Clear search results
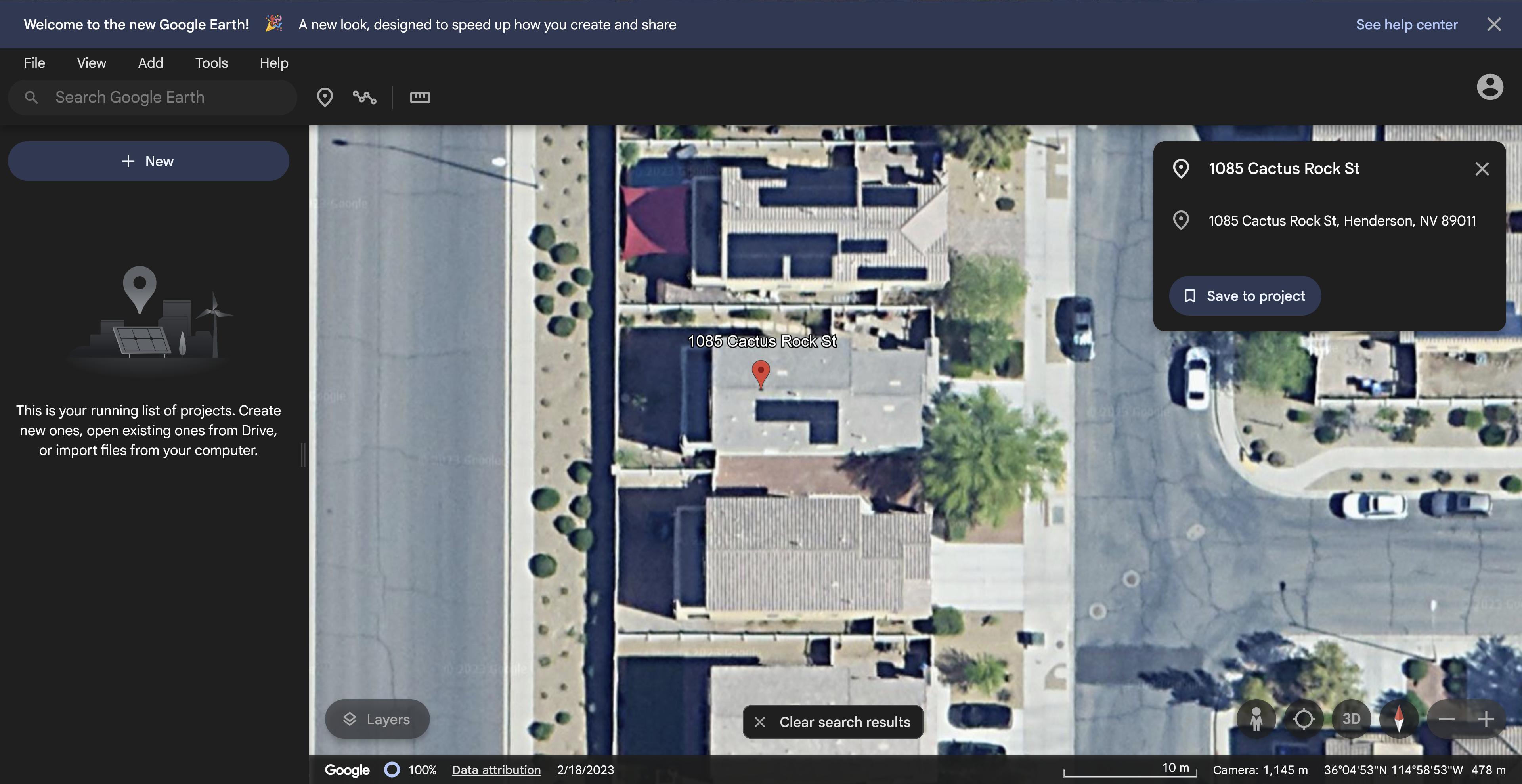The height and width of the screenshot is (784, 1522). (x=832, y=721)
